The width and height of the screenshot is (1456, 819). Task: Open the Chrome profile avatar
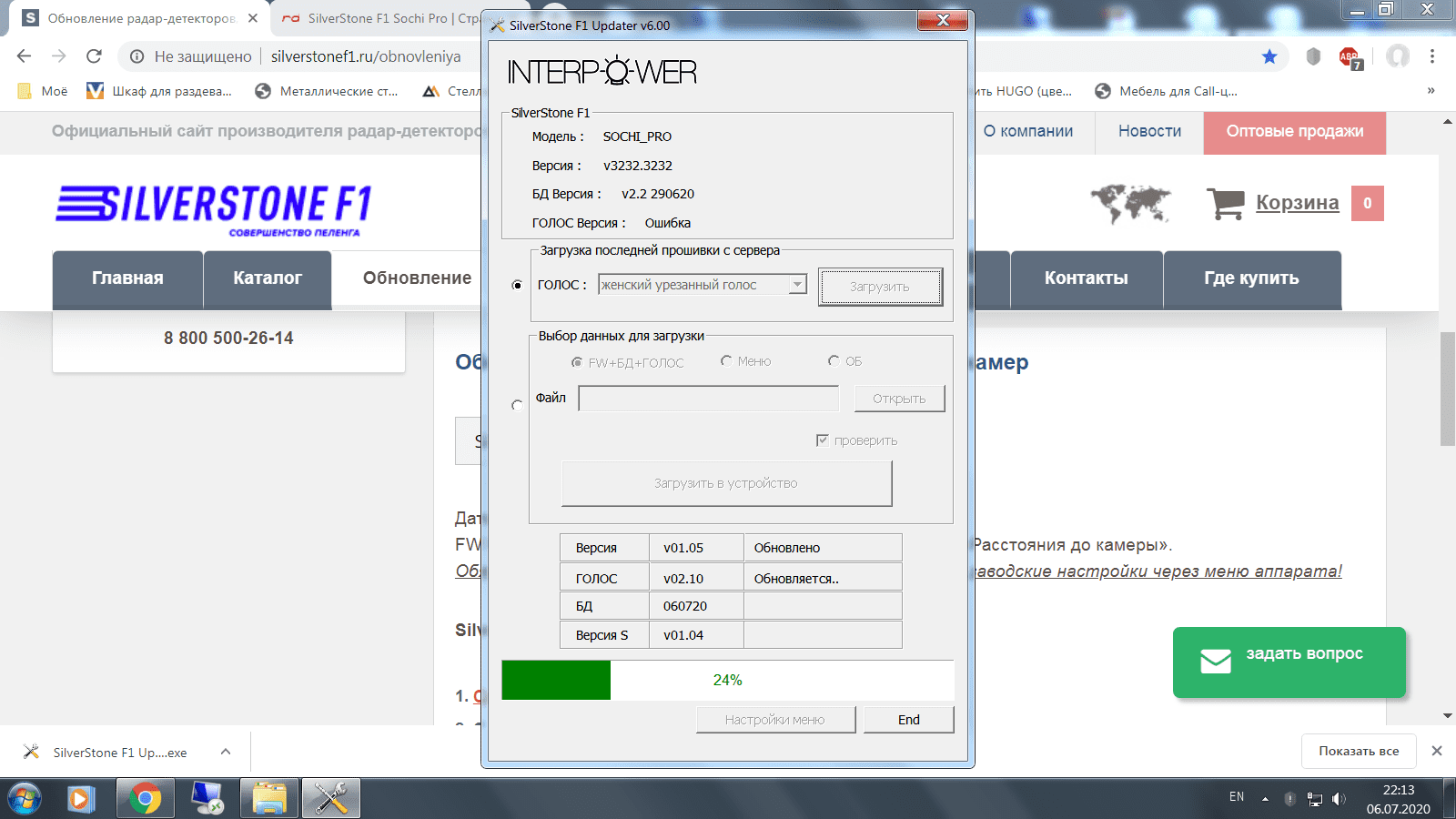coord(1398,56)
